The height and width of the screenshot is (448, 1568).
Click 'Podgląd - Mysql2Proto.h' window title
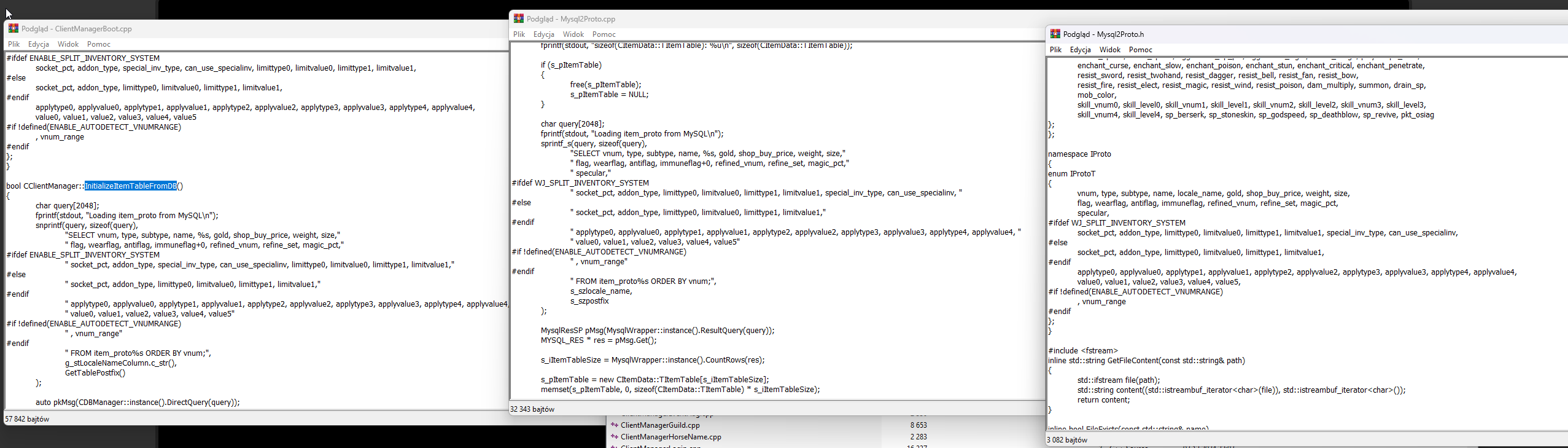[1103, 34]
